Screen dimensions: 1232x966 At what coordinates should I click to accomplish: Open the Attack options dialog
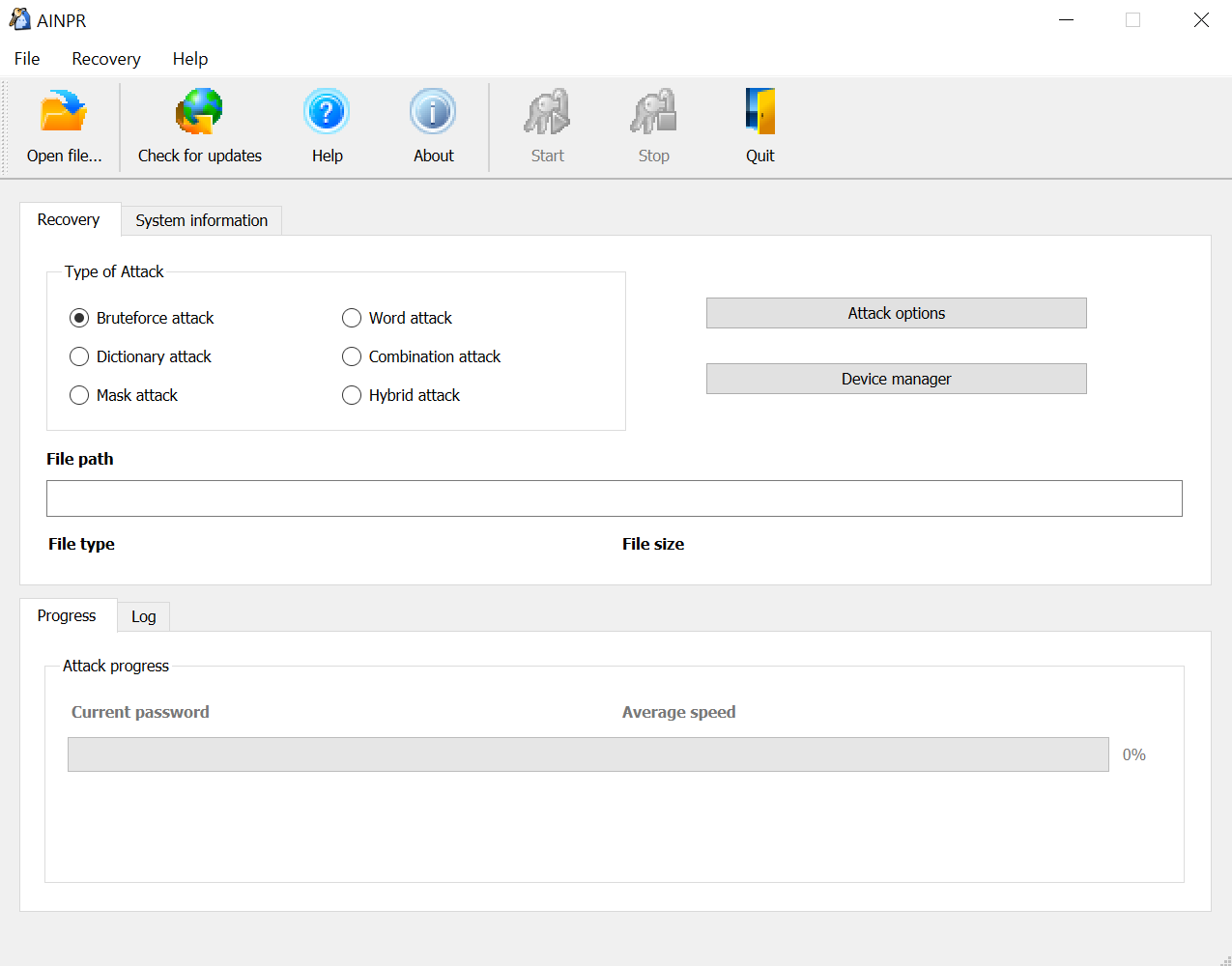[x=896, y=313]
